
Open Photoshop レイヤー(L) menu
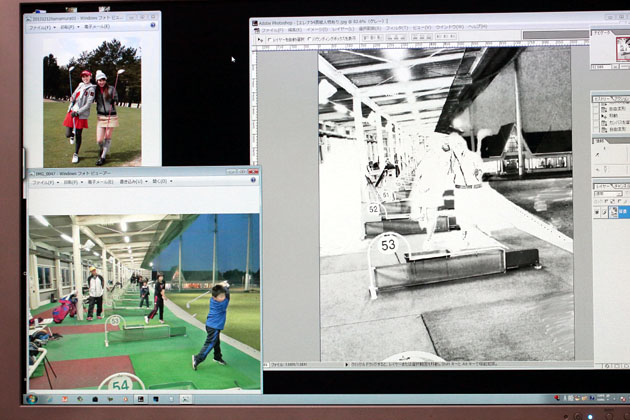click(x=343, y=29)
